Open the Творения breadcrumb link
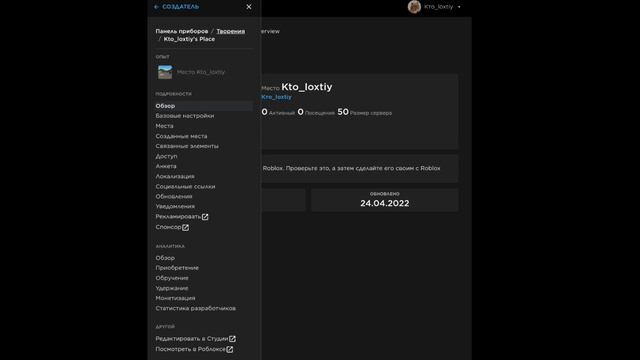The height and width of the screenshot is (360, 640). (231, 31)
